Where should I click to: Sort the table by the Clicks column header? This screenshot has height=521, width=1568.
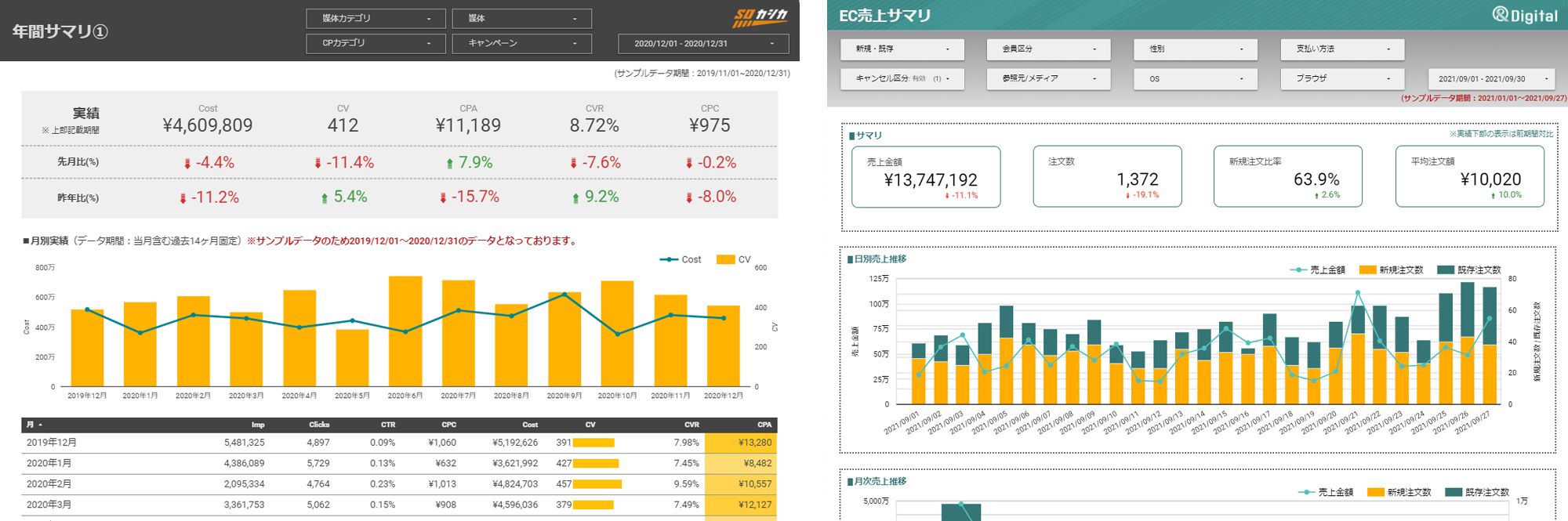tap(319, 425)
